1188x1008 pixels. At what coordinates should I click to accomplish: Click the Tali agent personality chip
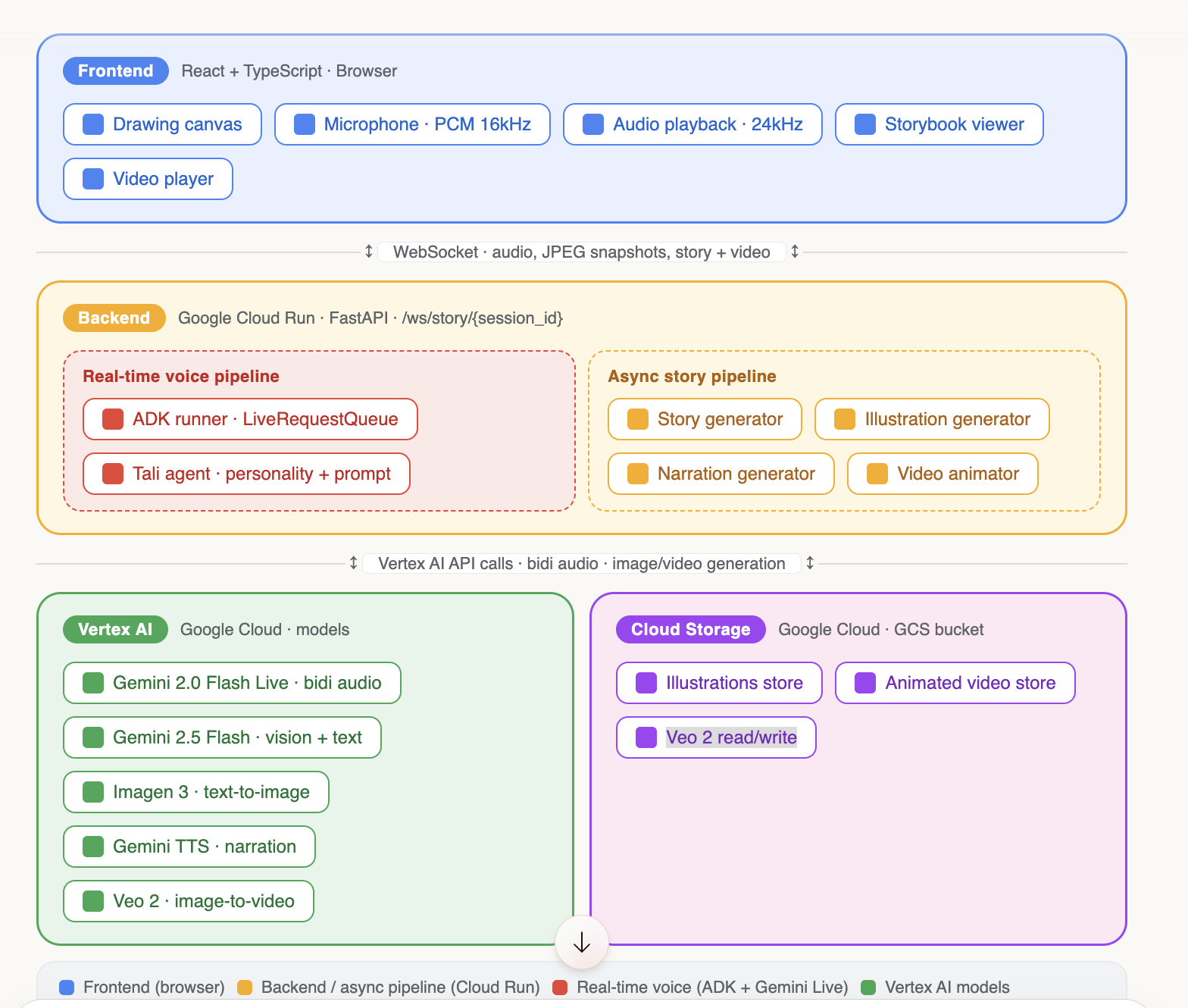(246, 474)
